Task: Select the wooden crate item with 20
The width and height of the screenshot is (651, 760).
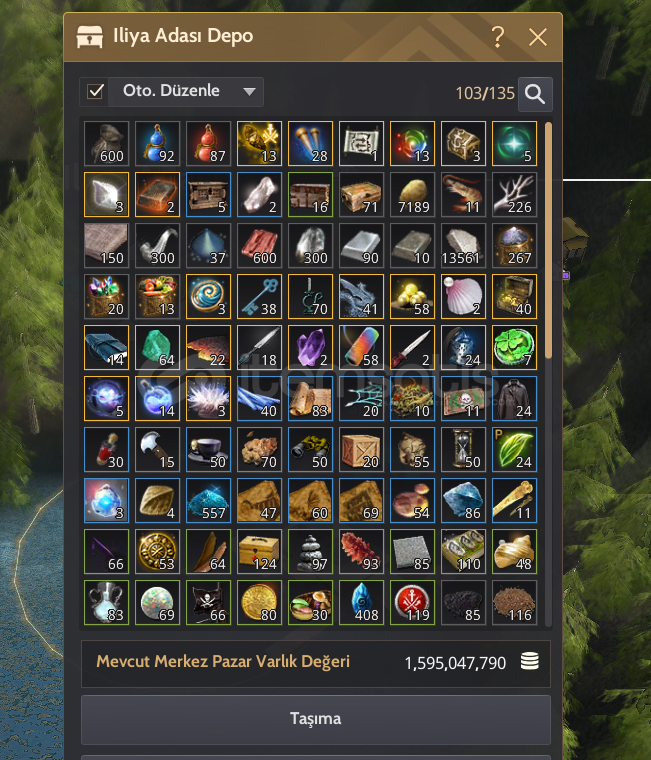Action: tap(361, 450)
